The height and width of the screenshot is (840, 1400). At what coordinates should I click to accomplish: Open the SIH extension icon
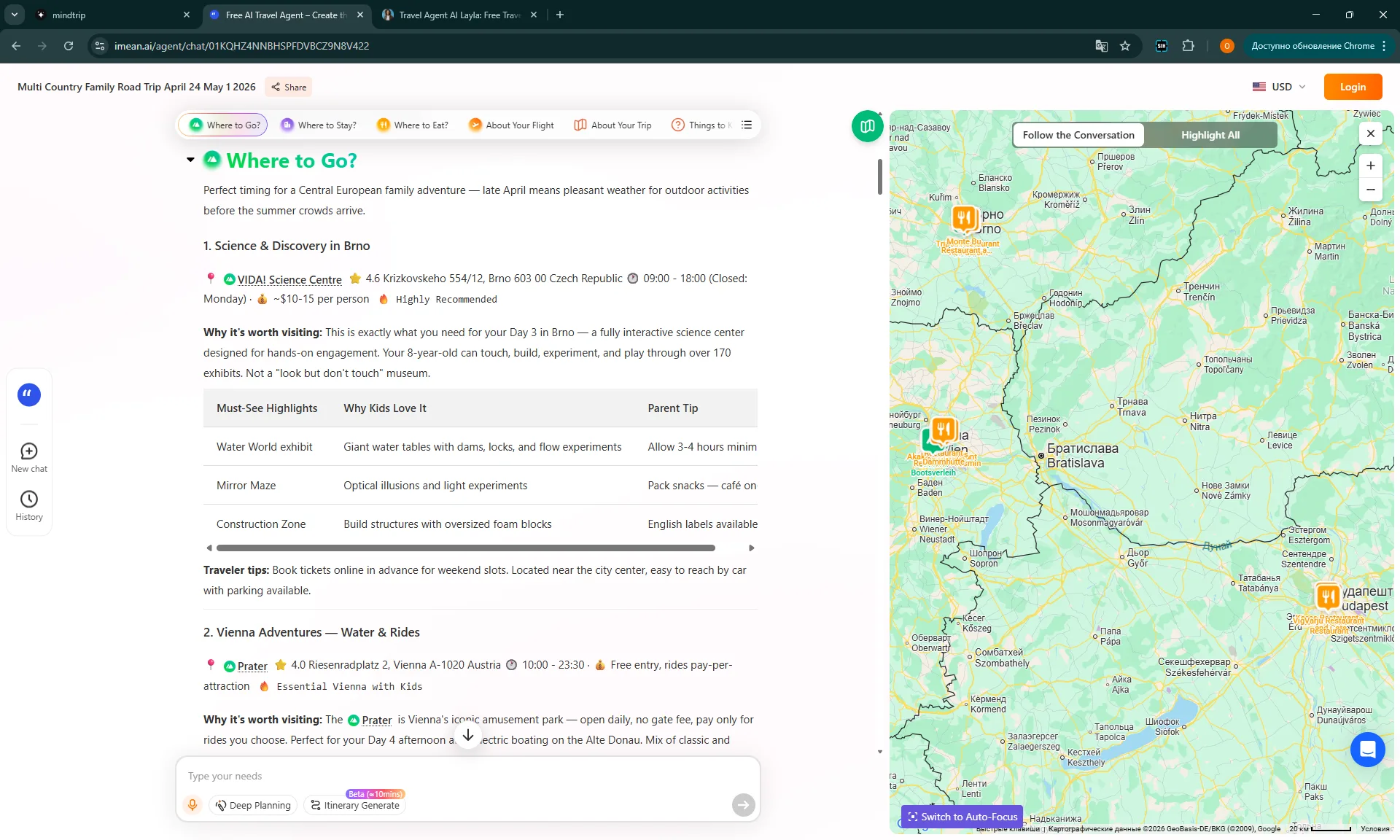pyautogui.click(x=1162, y=46)
